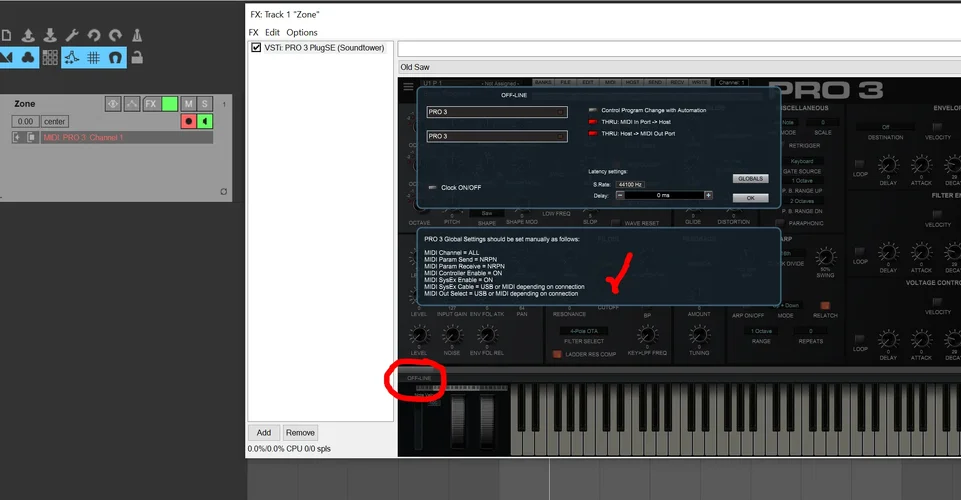The image size is (961, 500).
Task: Uncheck the VSTi PRO 3 PlugSE checkbox
Action: [x=256, y=48]
